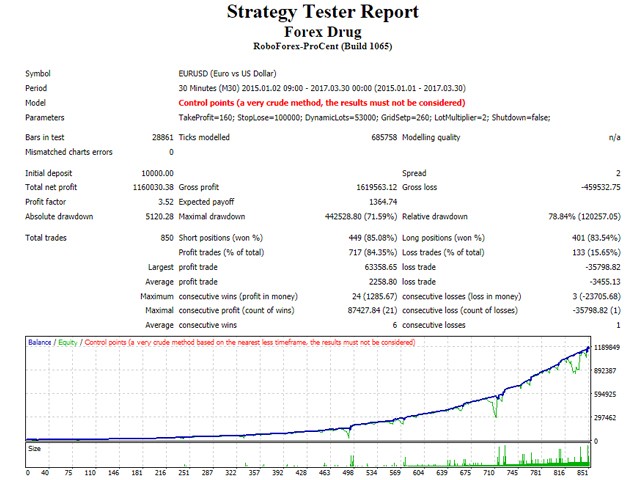Click the Total trades value 850
Viewport: 640px width, 480px height.
click(167, 238)
